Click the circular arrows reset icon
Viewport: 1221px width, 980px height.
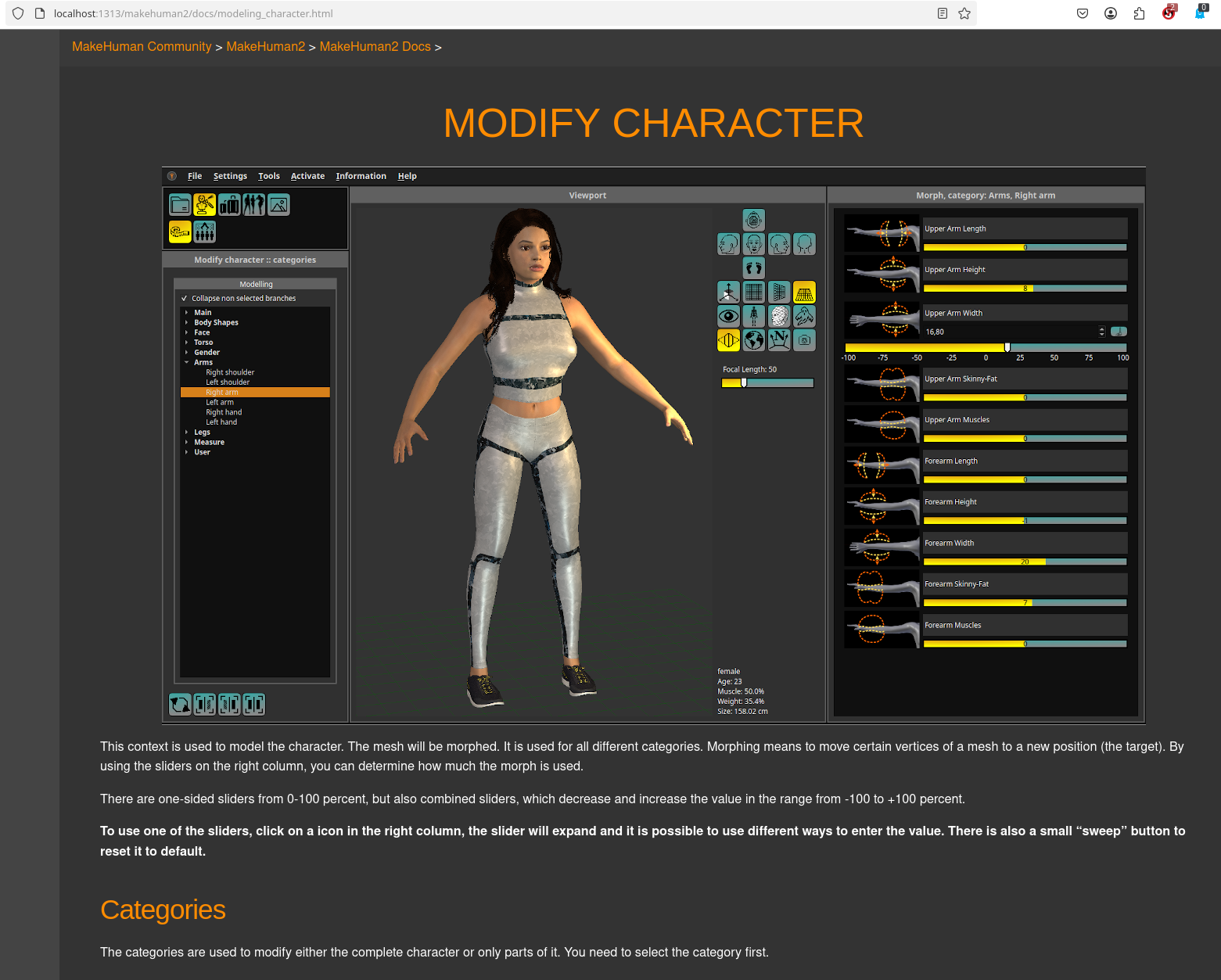pyautogui.click(x=180, y=705)
